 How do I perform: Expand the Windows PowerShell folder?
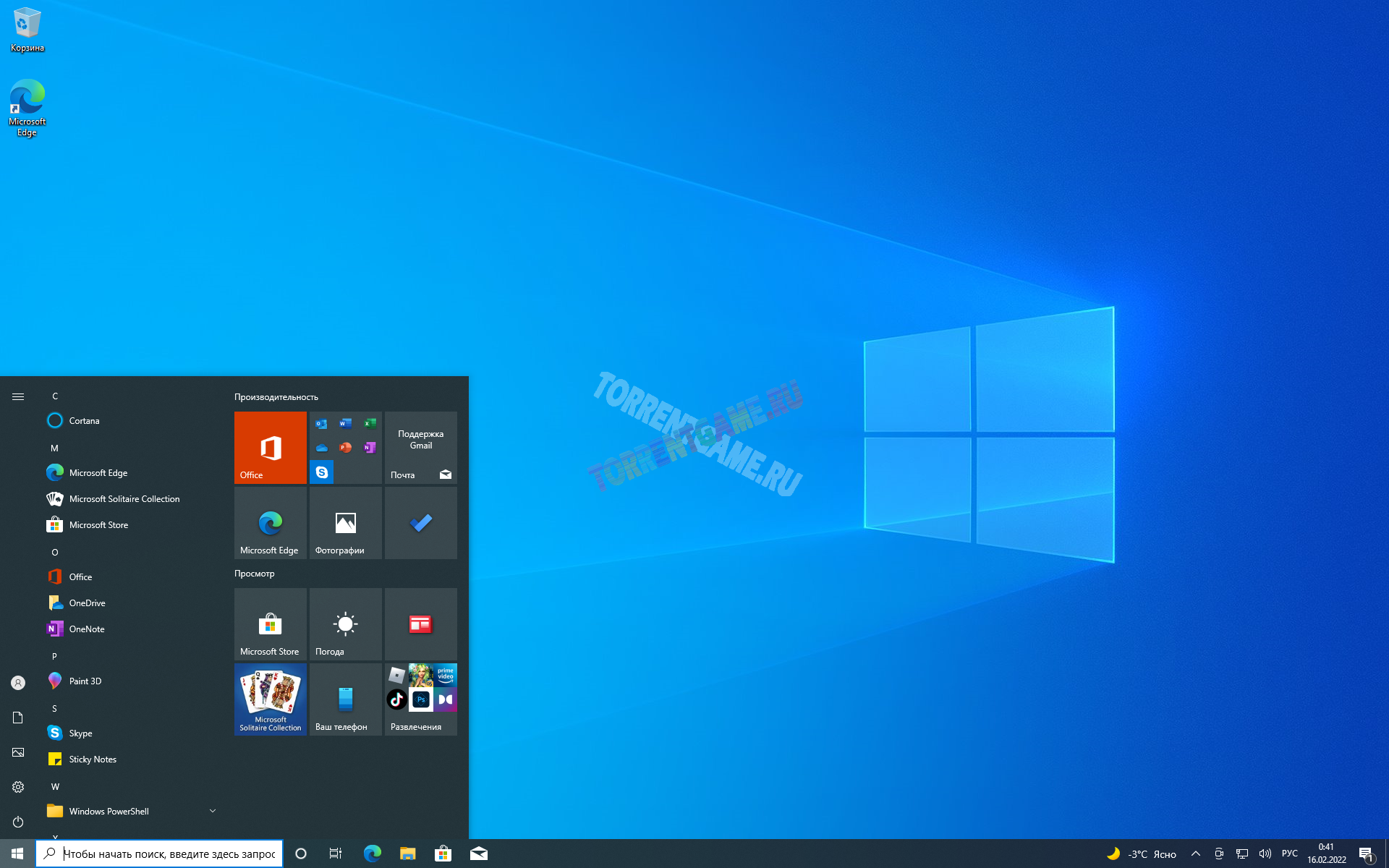coord(212,811)
